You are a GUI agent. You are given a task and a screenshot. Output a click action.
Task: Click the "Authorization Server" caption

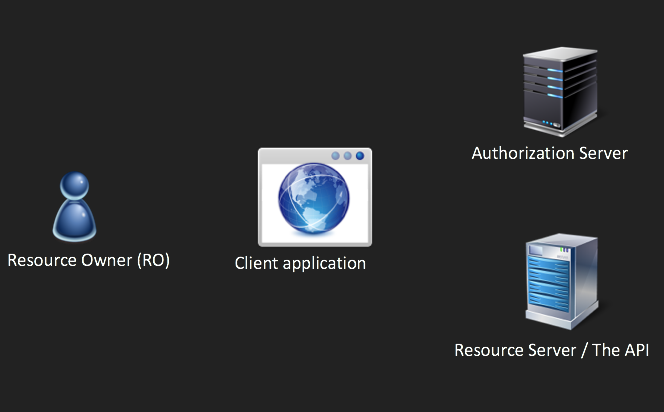[x=549, y=153]
